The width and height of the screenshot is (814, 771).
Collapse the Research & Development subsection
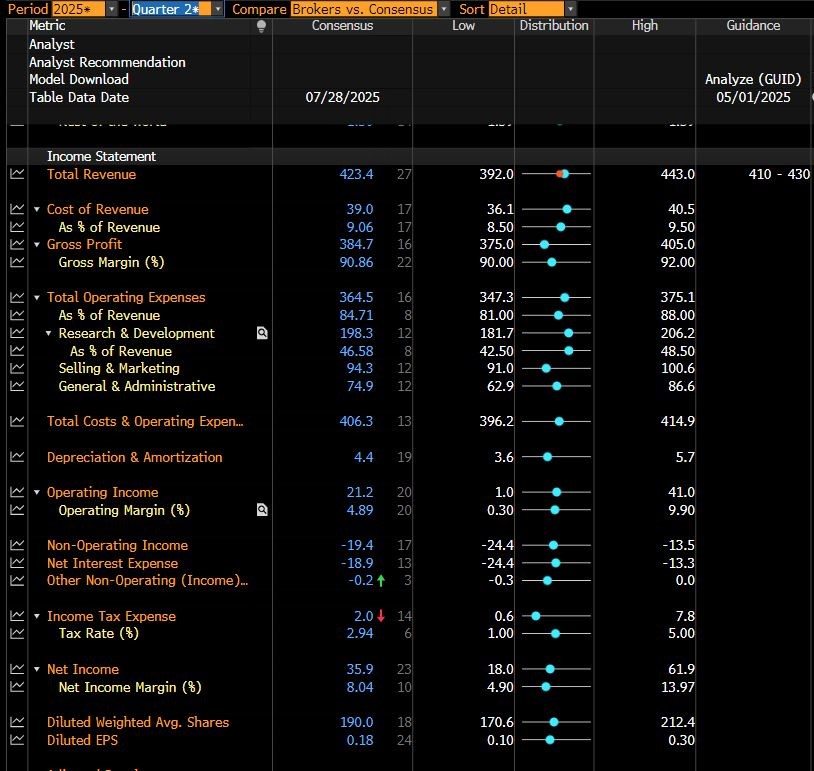pos(48,333)
